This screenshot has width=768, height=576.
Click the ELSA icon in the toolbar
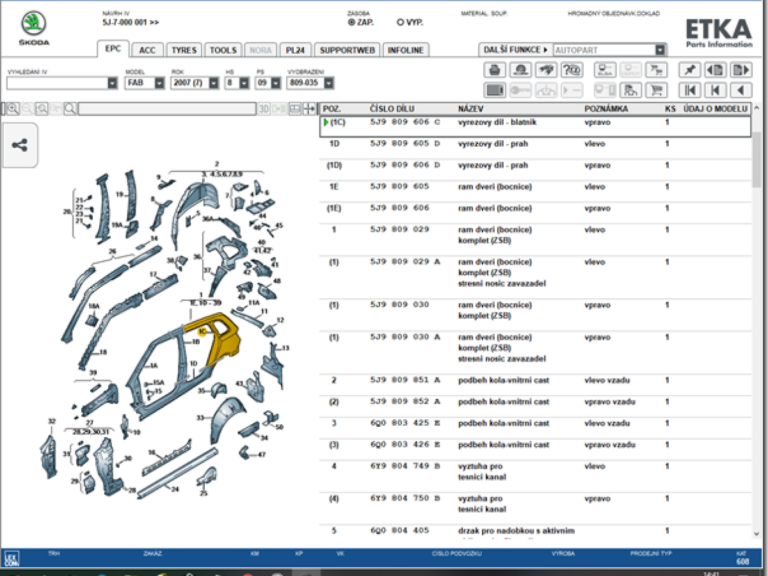pyautogui.click(x=604, y=70)
